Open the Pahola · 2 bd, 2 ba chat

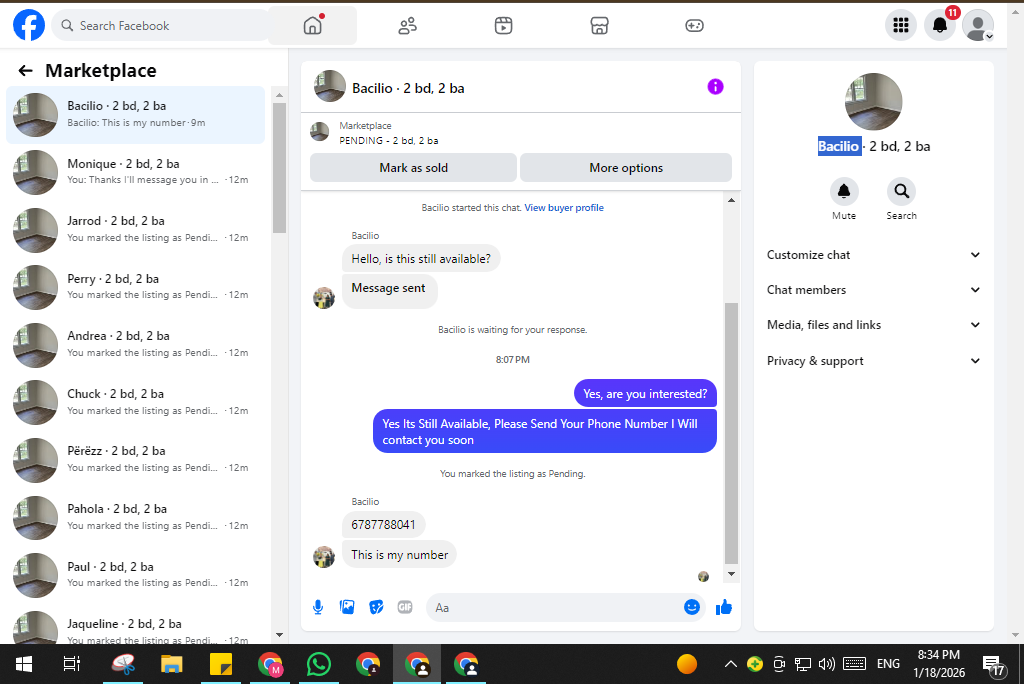136,517
